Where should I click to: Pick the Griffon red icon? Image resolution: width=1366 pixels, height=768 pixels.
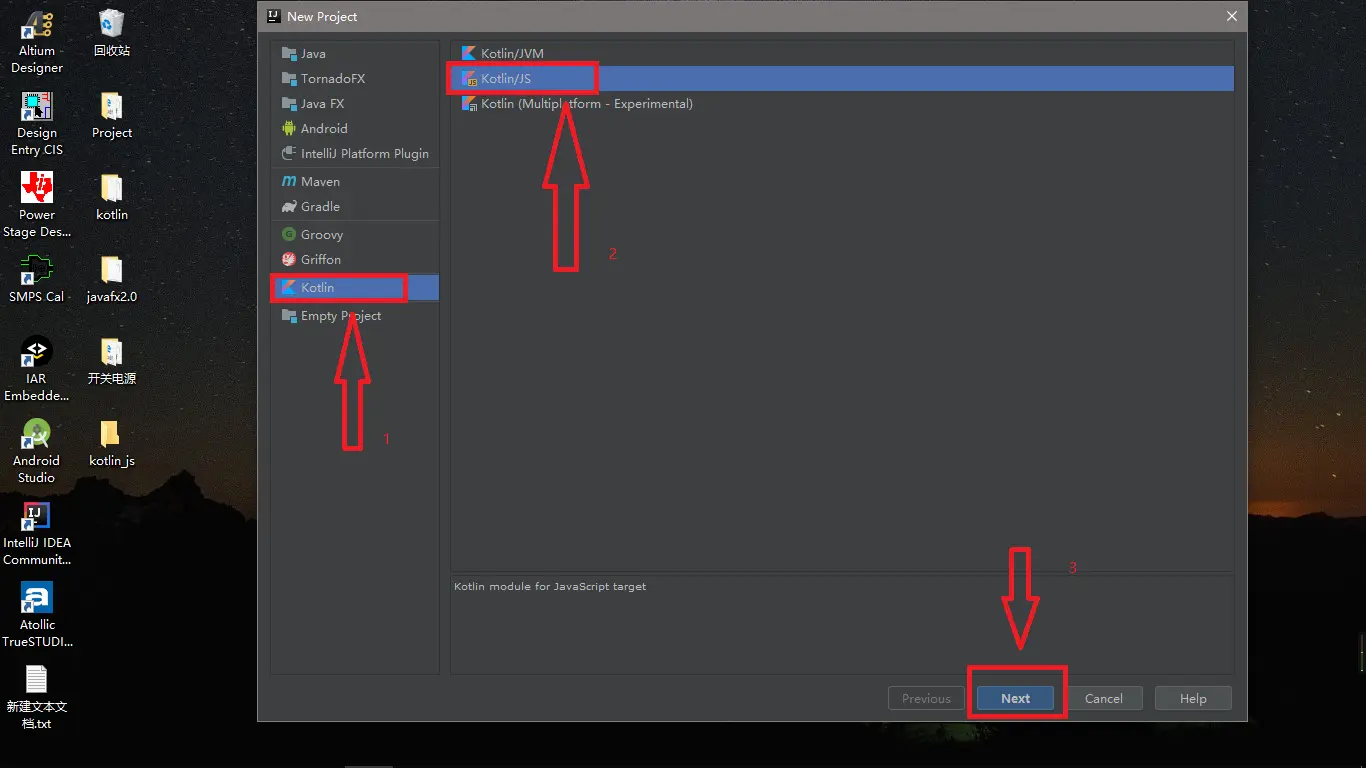pos(289,260)
